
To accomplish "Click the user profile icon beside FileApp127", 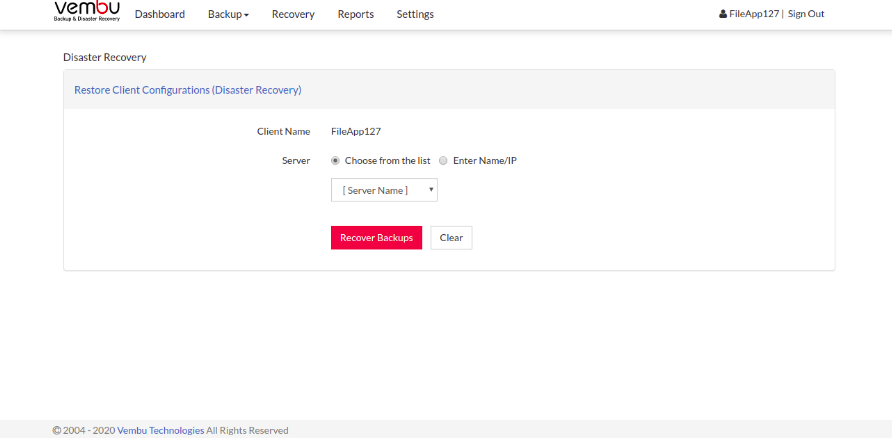I will (x=723, y=14).
